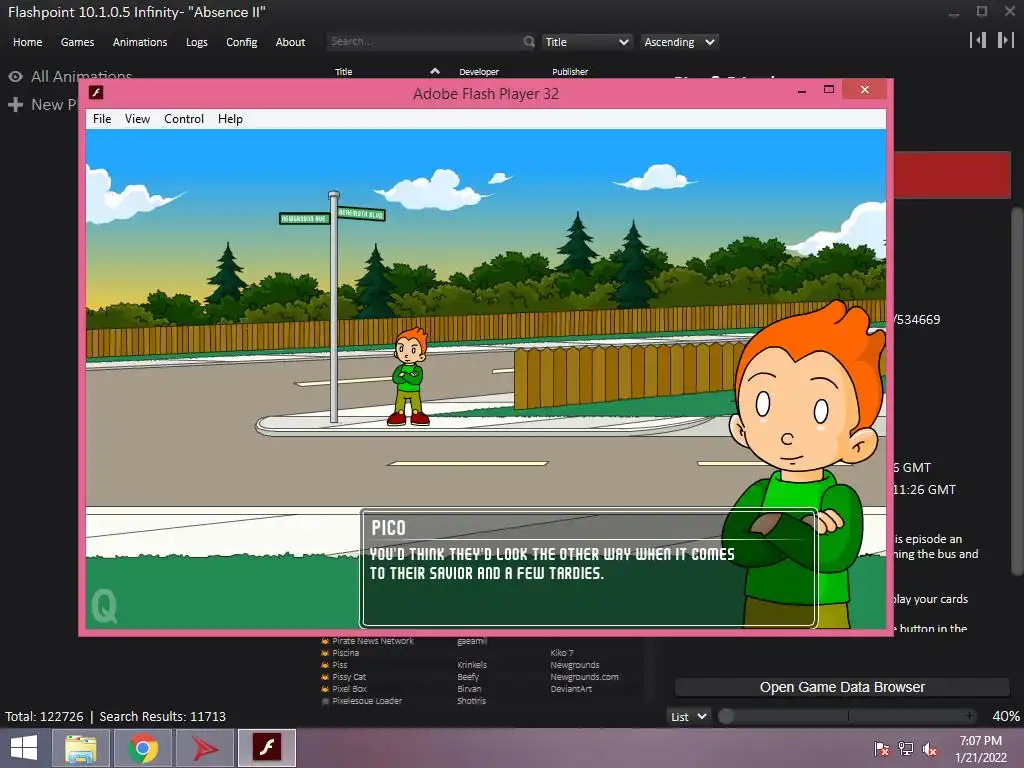Image resolution: width=1024 pixels, height=768 pixels.
Task: Open Flashpoint About tab
Action: coord(290,42)
